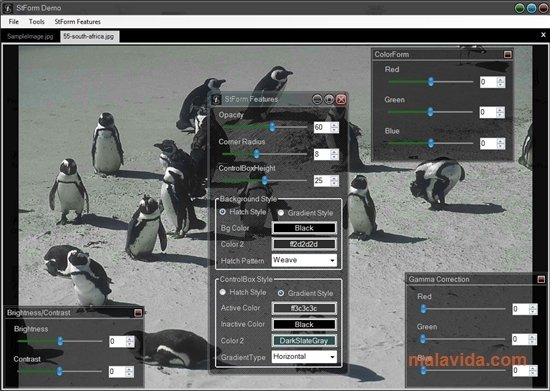
Task: Increase Contrast with its stepper
Action: pyautogui.click(x=130, y=369)
